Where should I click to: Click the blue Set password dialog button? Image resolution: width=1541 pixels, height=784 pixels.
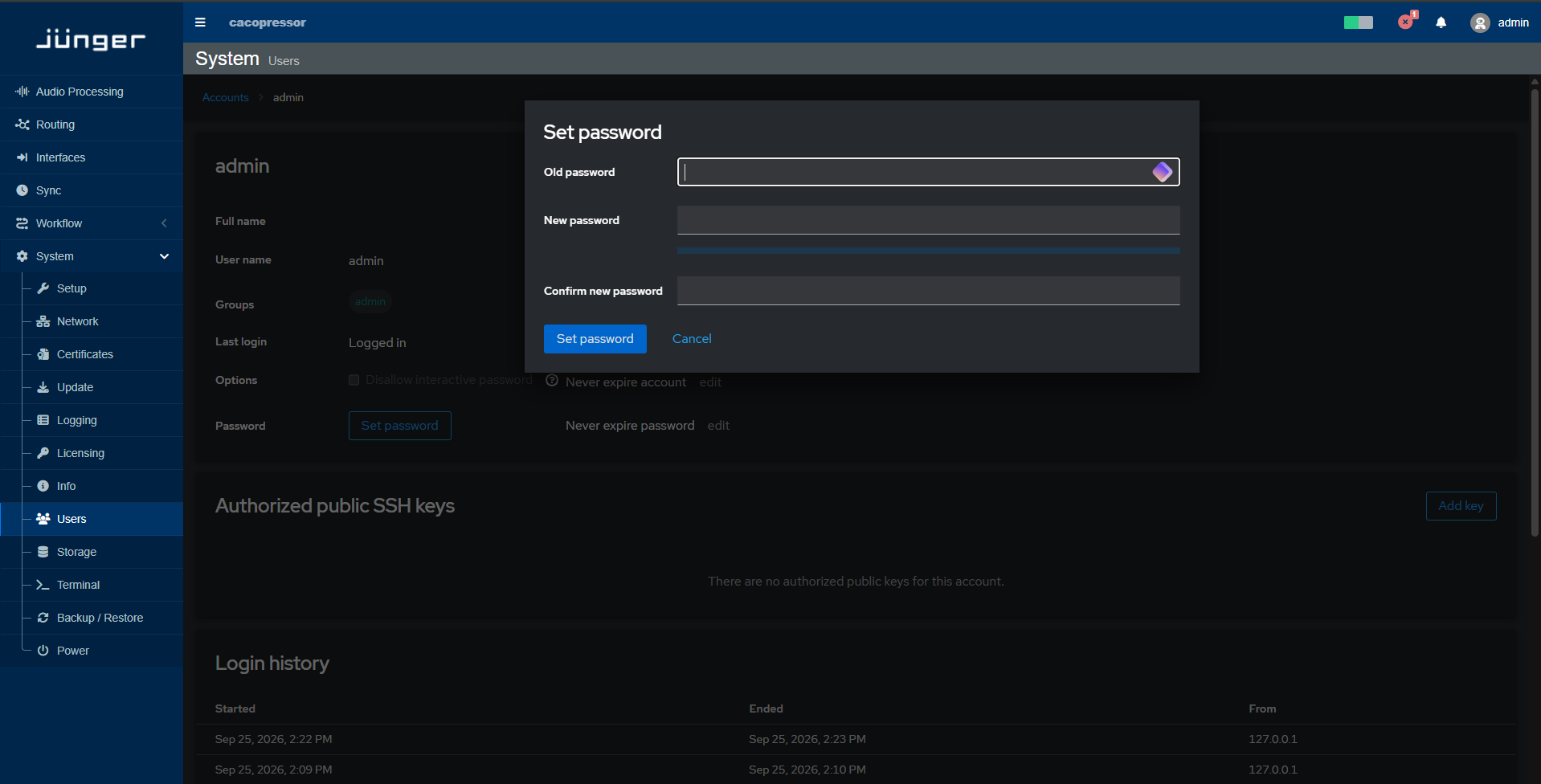tap(595, 339)
